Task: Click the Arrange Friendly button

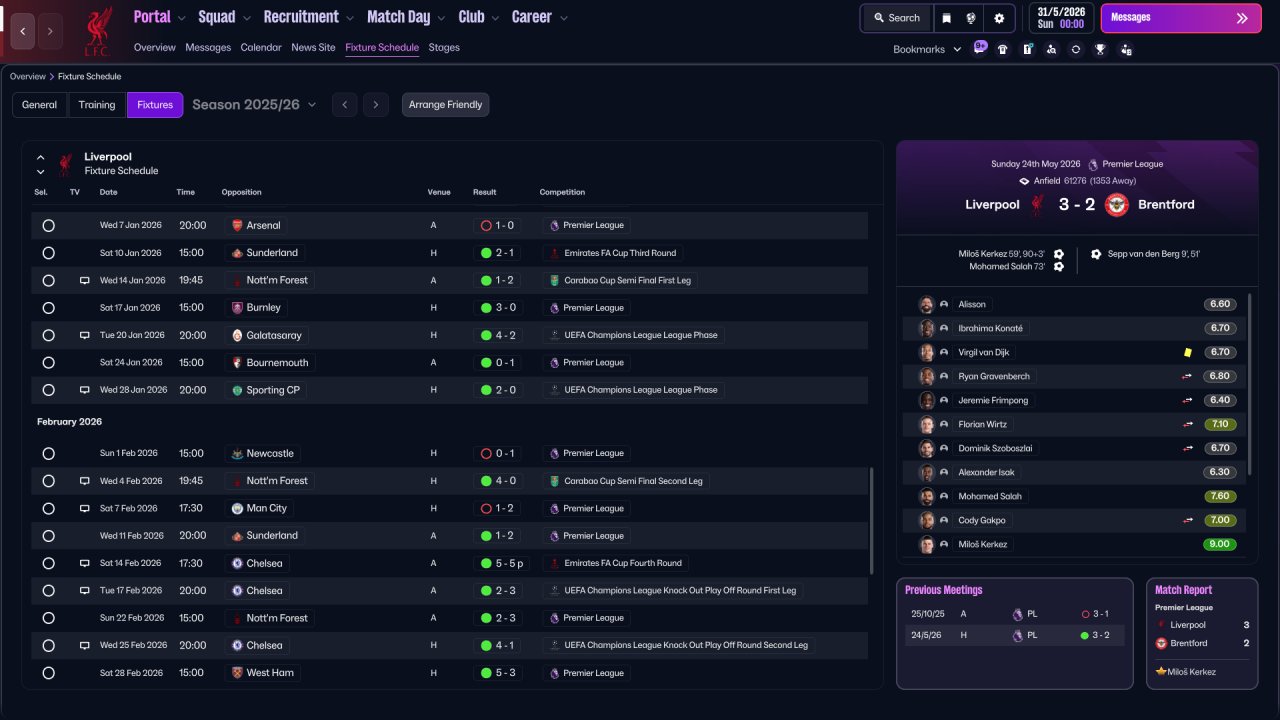Action: 445,105
